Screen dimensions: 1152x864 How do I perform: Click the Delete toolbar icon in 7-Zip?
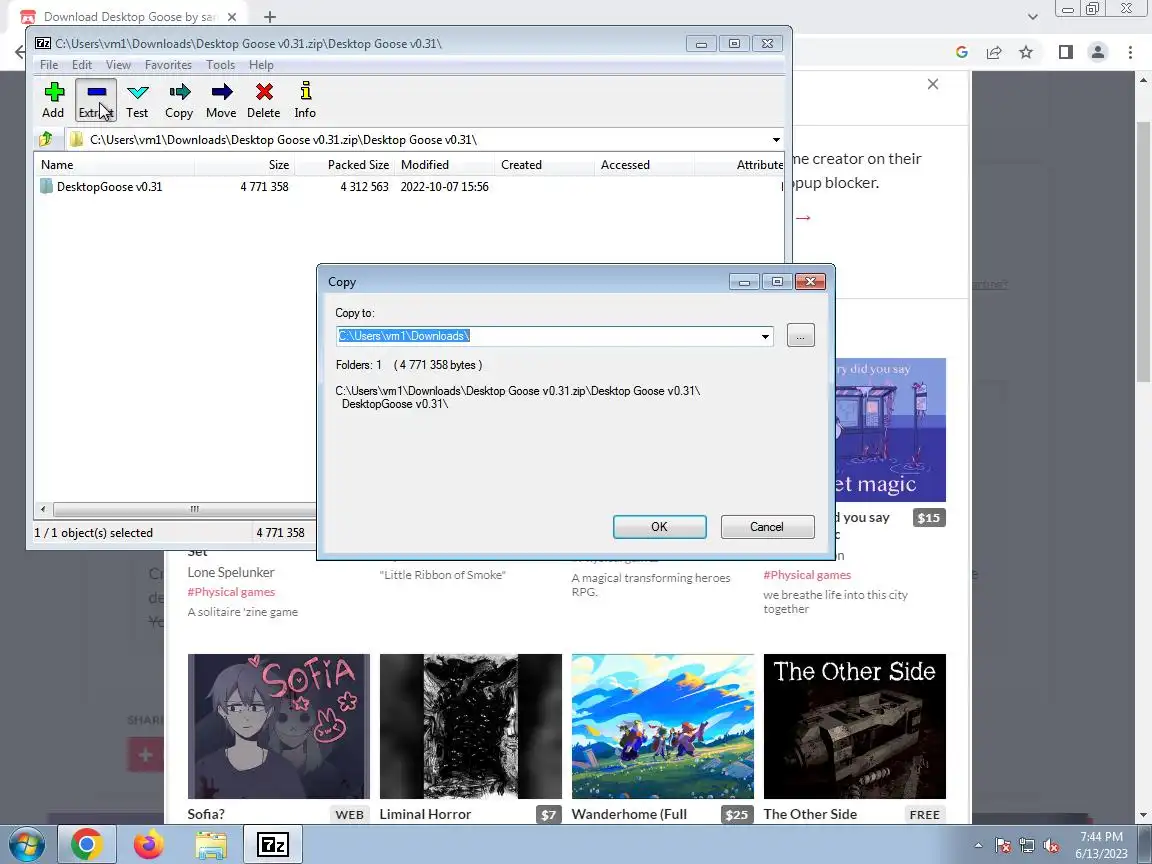pyautogui.click(x=264, y=100)
